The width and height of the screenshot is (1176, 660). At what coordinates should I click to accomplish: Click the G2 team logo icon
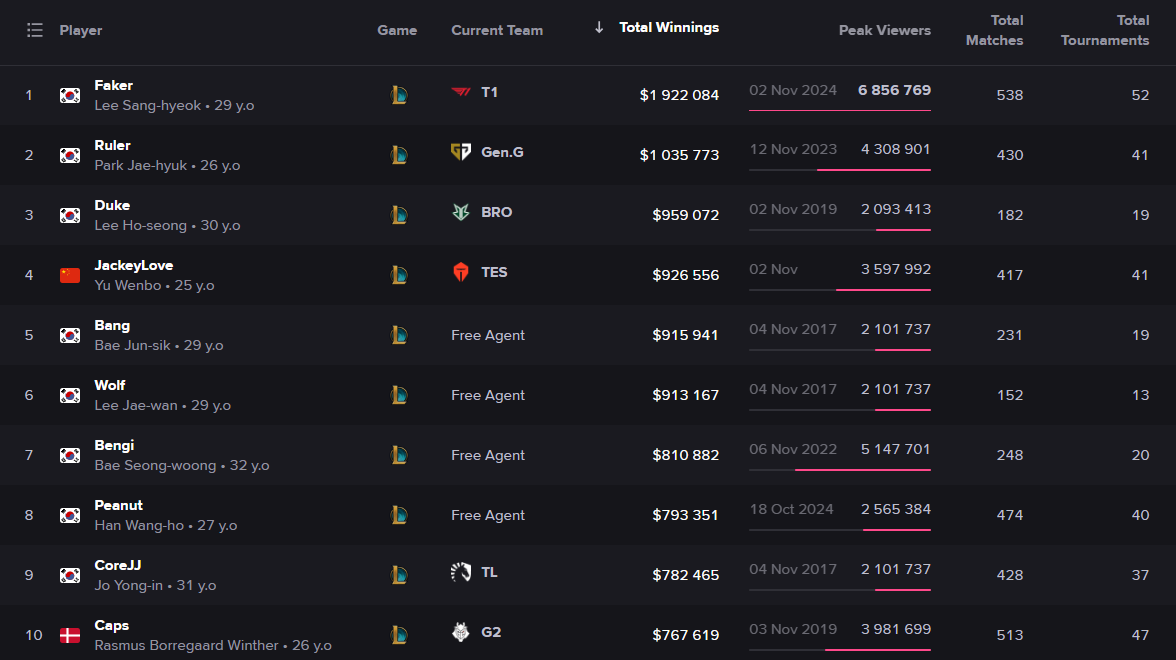click(460, 632)
